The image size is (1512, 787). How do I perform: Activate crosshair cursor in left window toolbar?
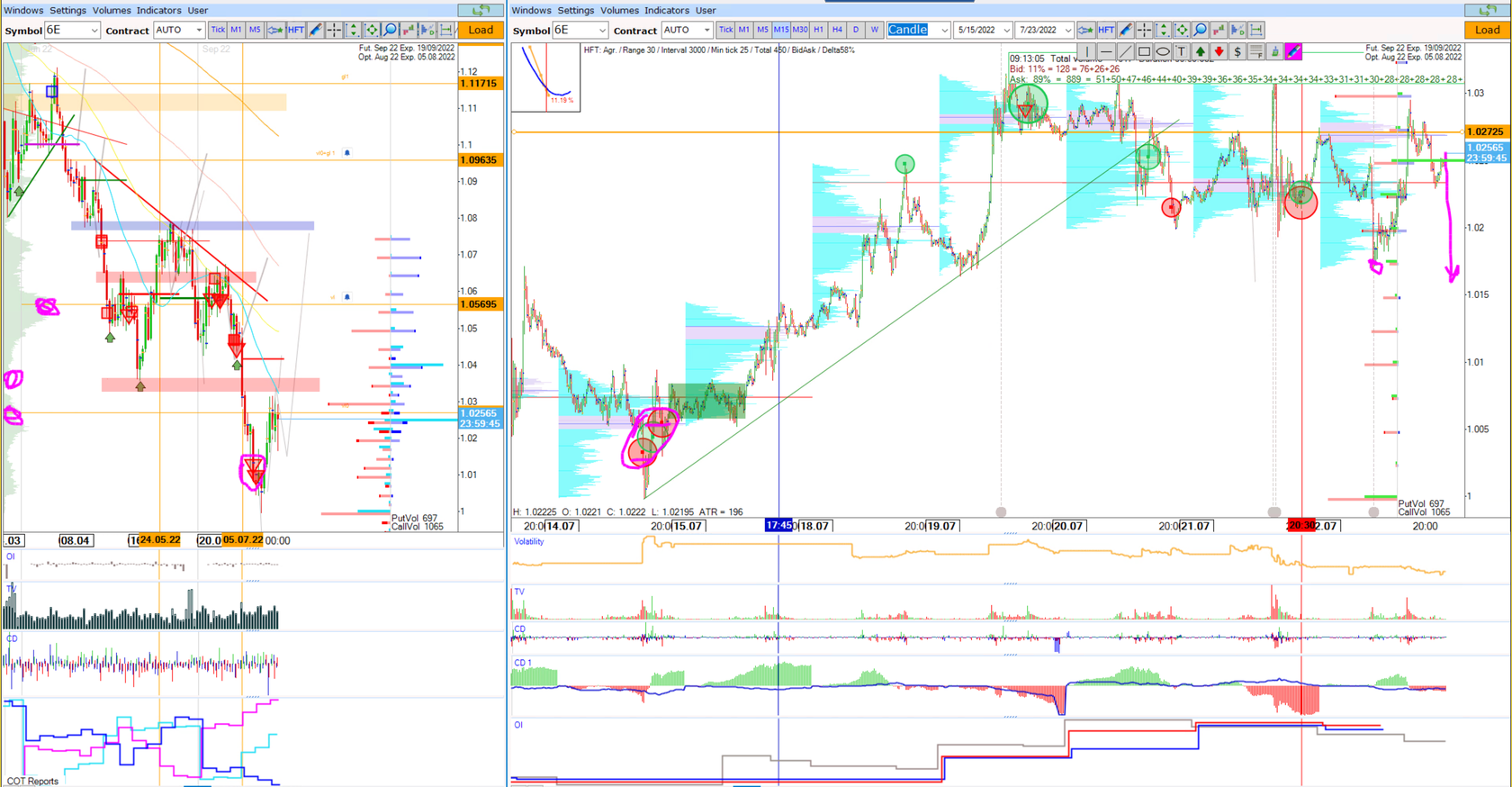(x=334, y=30)
